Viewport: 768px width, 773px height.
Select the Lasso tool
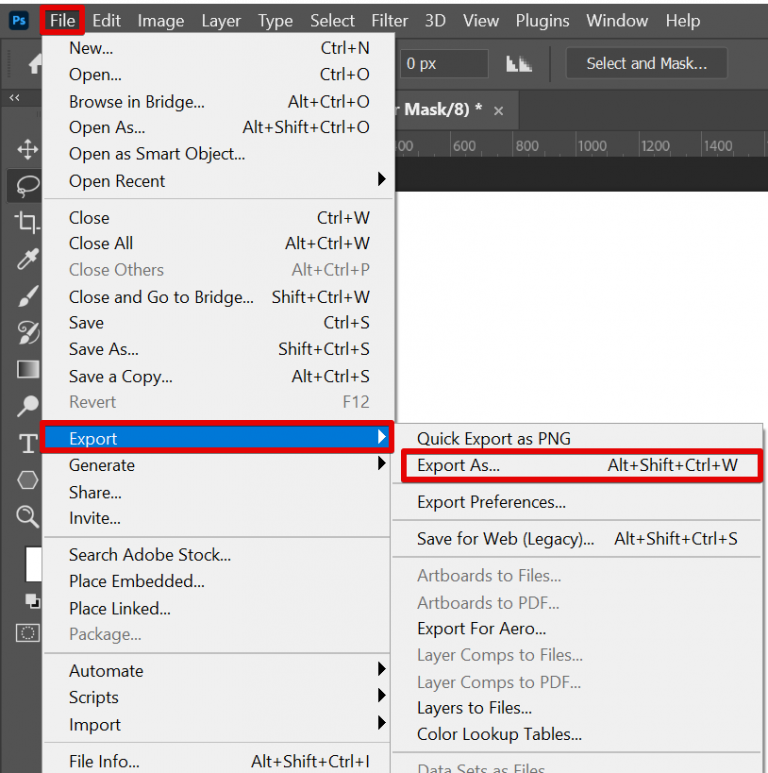[x=28, y=186]
